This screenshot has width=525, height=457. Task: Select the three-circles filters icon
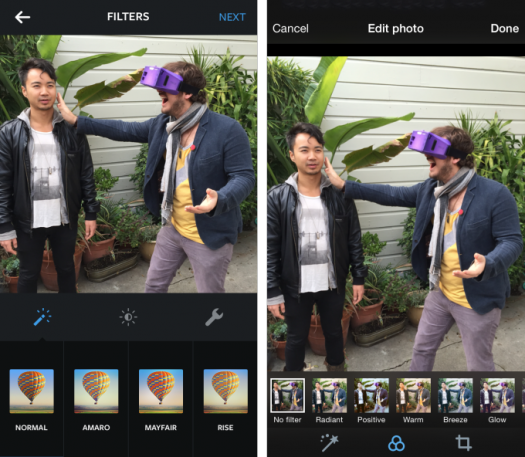tap(396, 443)
